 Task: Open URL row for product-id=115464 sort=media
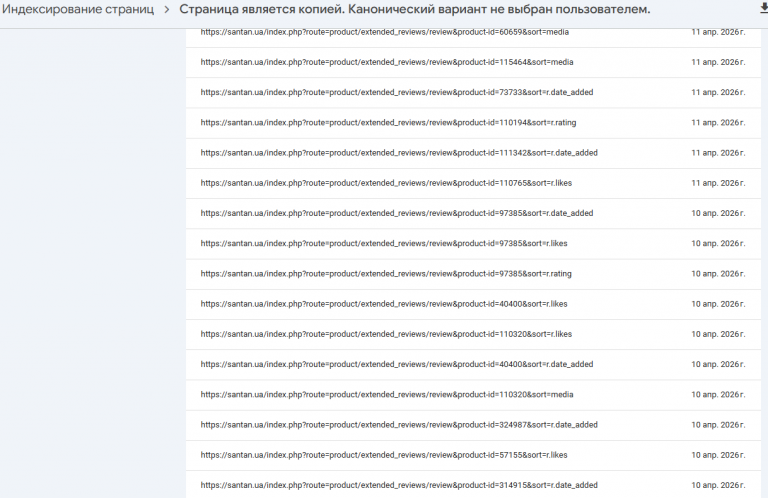[473, 63]
